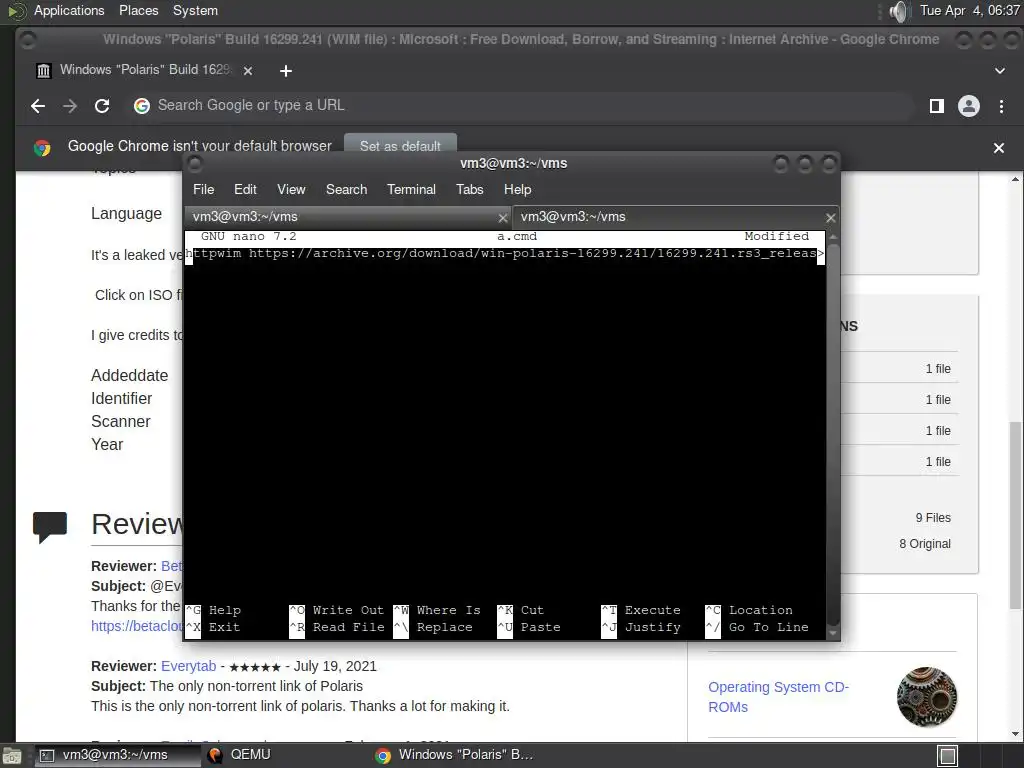Click the Google icon in address bar
Screen dimensions: 1024x768
142,106
